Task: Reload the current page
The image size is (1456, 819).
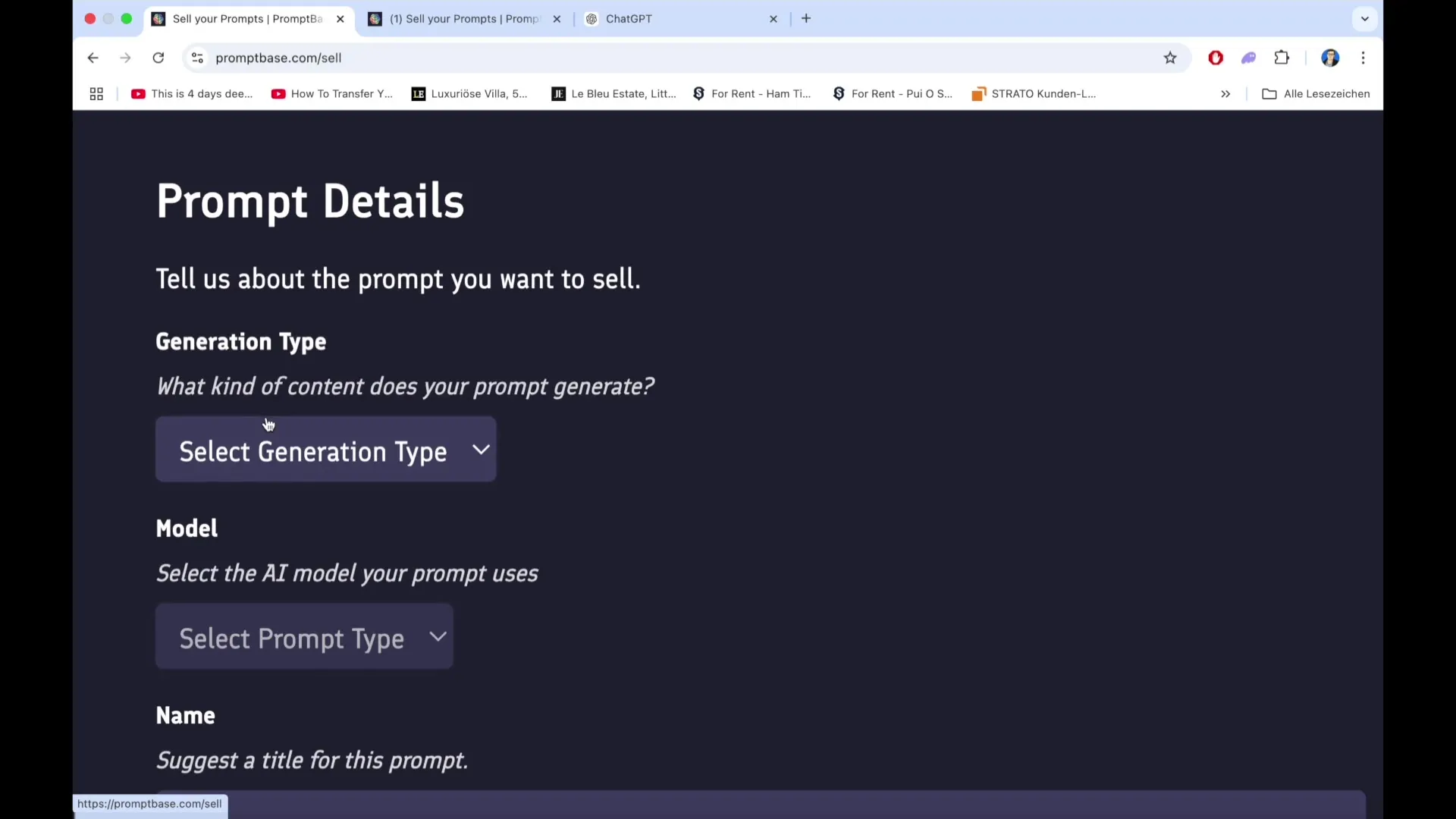Action: (158, 58)
